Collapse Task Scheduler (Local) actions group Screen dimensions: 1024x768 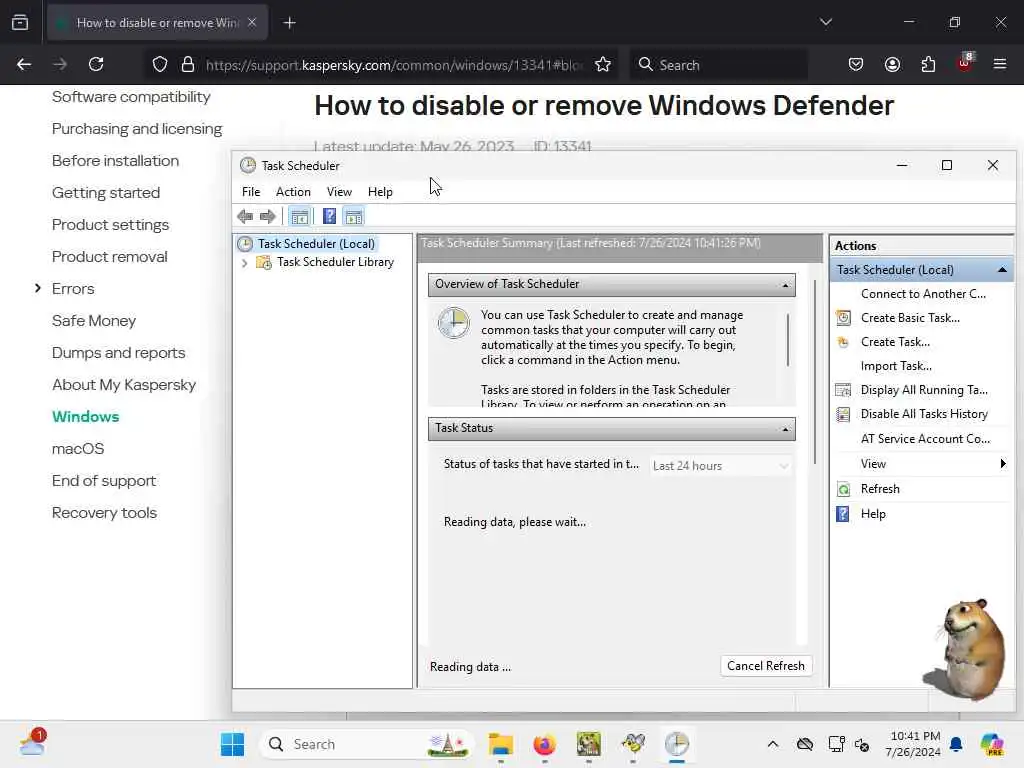(1002, 270)
